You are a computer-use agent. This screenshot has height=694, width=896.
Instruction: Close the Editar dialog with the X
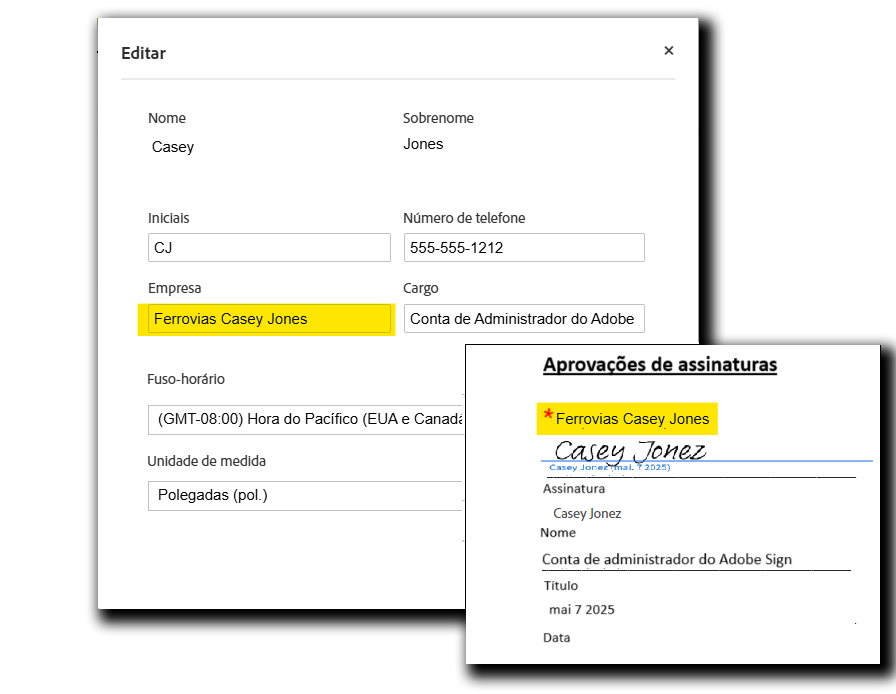point(669,51)
